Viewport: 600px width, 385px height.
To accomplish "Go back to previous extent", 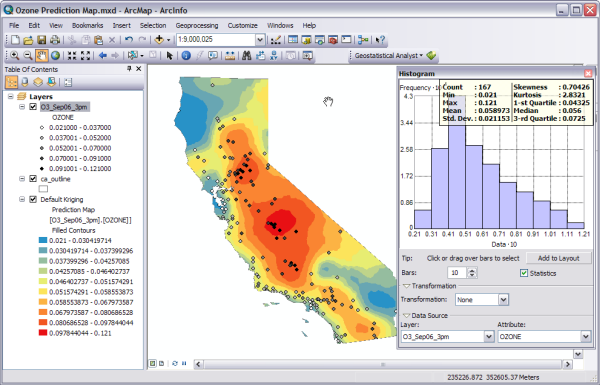I will click(103, 56).
